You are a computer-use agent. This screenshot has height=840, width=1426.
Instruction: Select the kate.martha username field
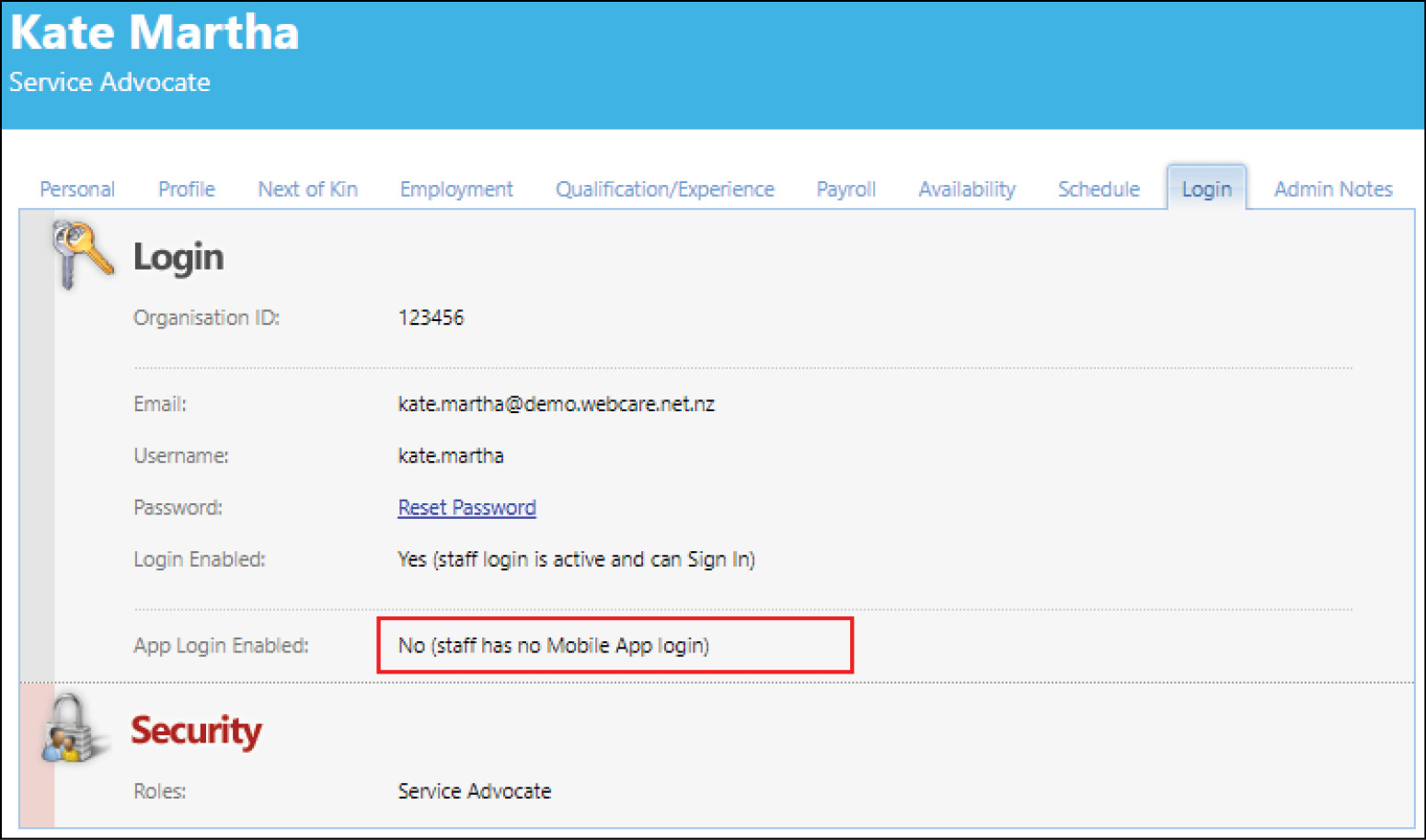coord(450,455)
